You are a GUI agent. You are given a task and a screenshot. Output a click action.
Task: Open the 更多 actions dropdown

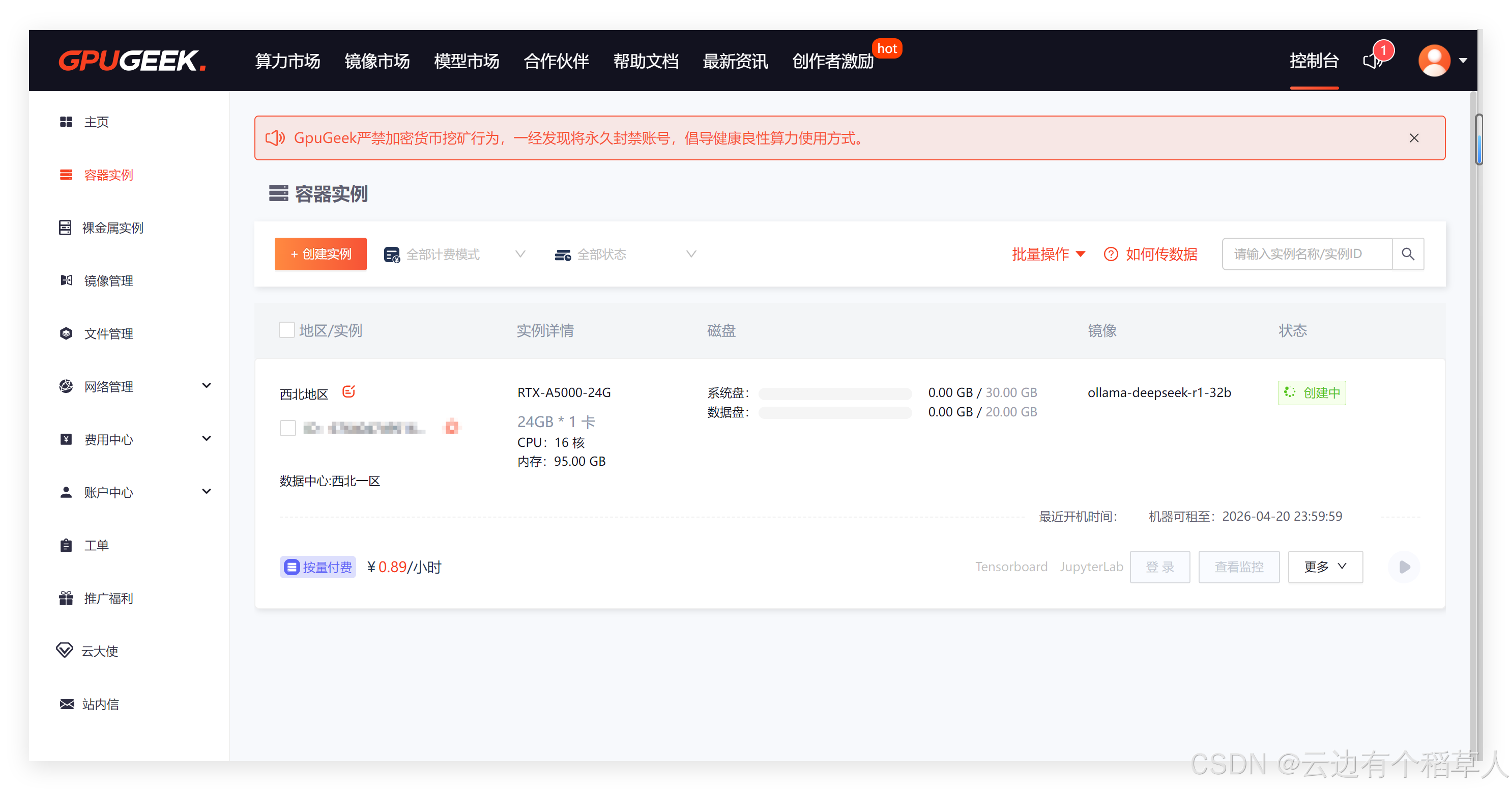point(1325,567)
